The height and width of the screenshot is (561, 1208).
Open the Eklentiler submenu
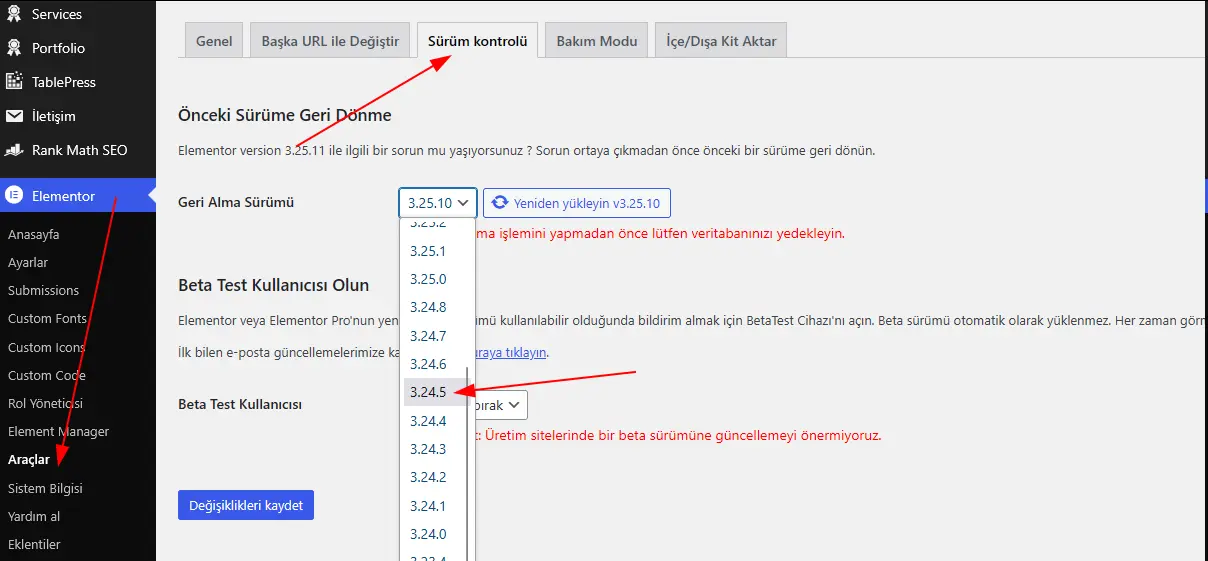(x=35, y=545)
